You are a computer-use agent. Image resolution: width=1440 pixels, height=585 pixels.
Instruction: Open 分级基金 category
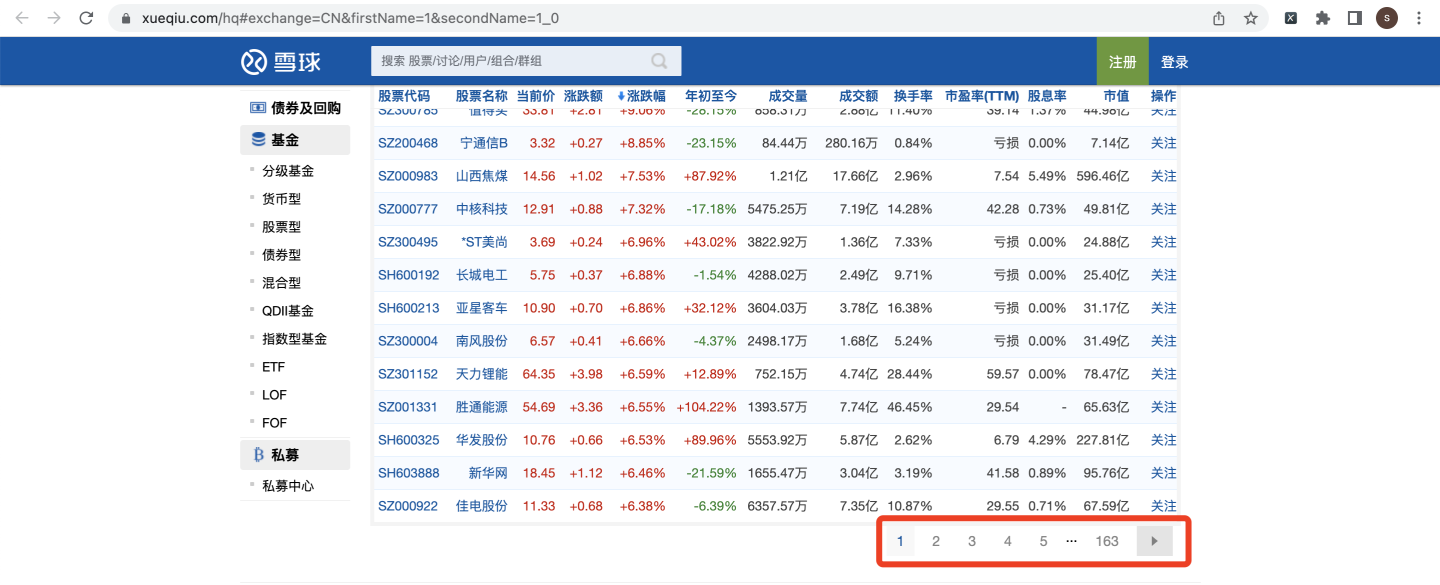[288, 171]
